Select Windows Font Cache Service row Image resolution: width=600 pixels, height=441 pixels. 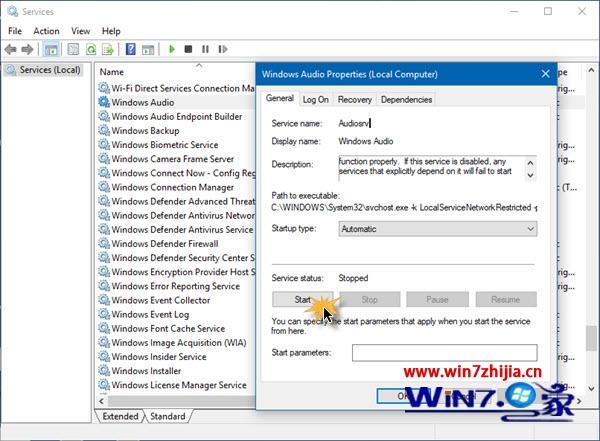click(176, 328)
